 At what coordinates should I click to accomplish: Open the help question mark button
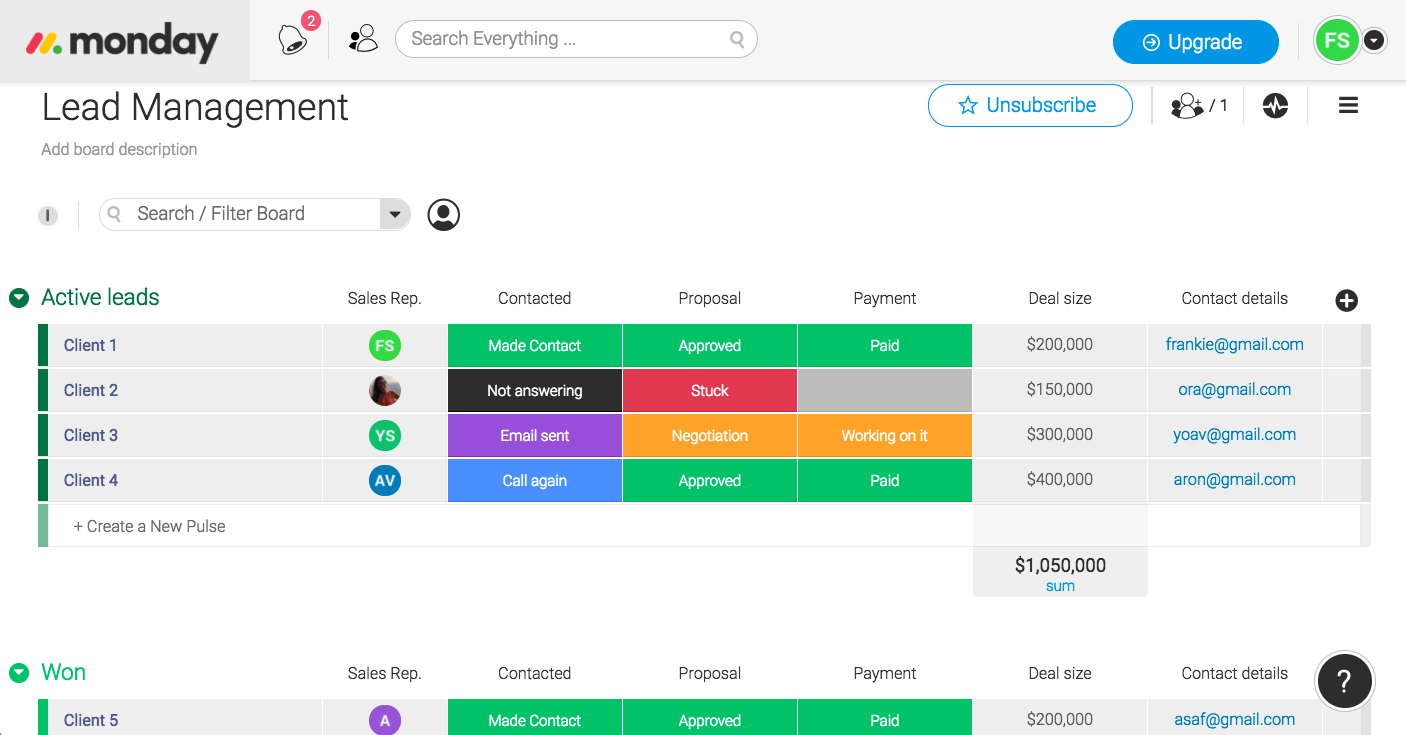(x=1344, y=681)
